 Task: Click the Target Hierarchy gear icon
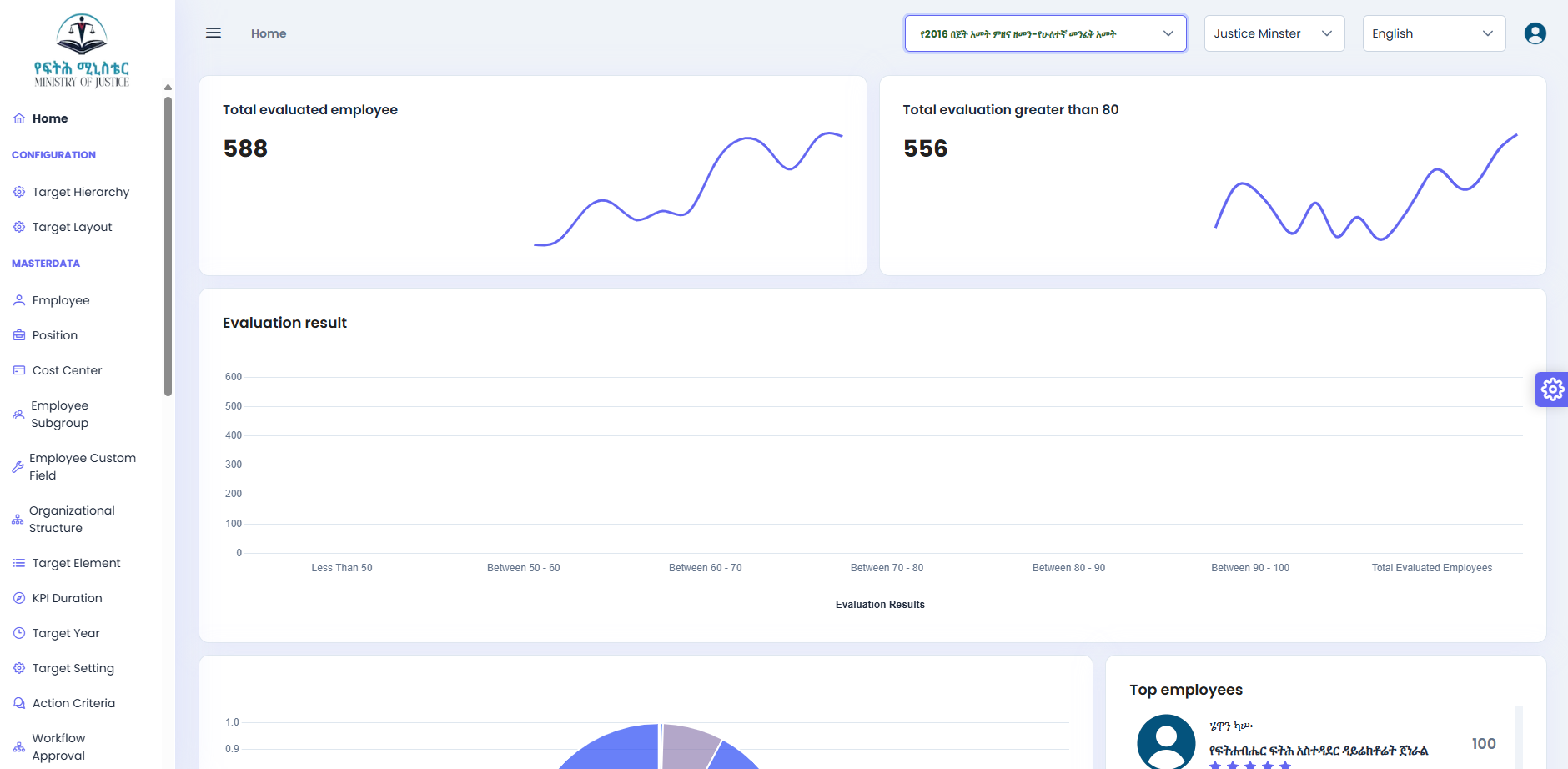19,192
